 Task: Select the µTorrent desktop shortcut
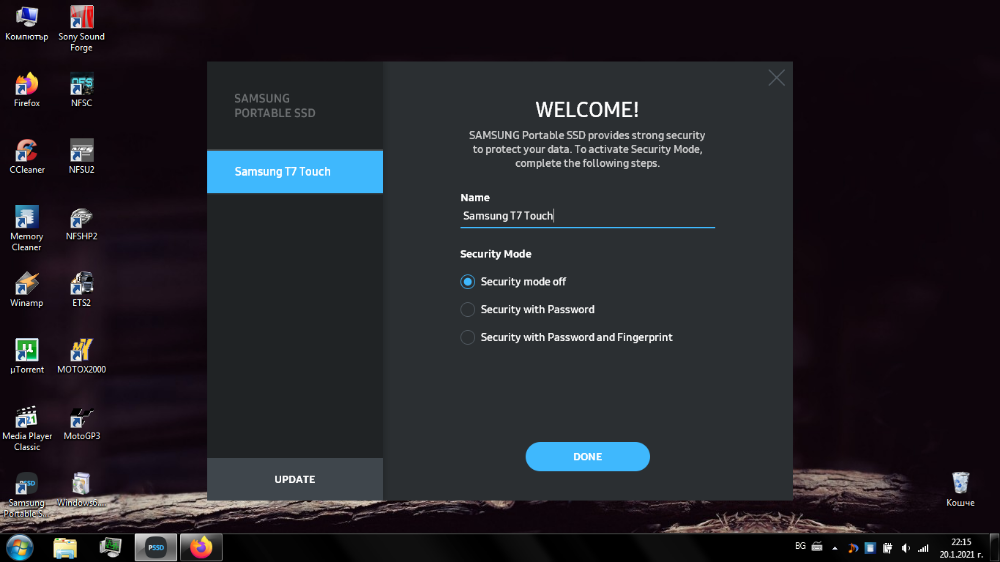click(x=27, y=356)
